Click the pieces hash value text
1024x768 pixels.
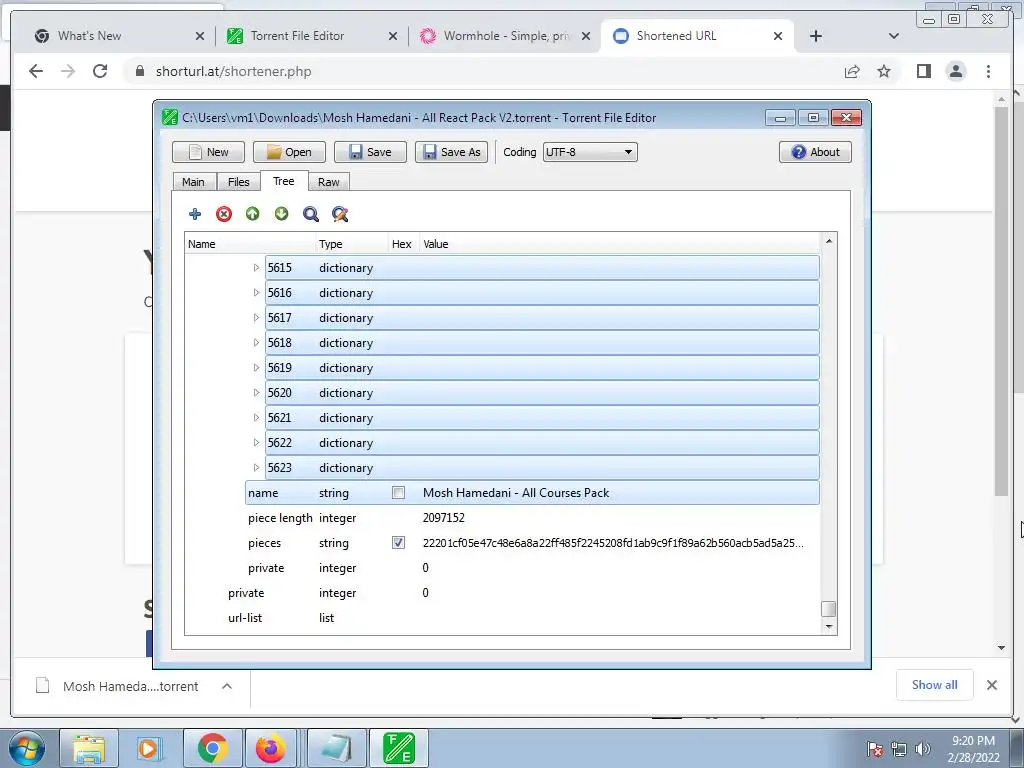(613, 543)
